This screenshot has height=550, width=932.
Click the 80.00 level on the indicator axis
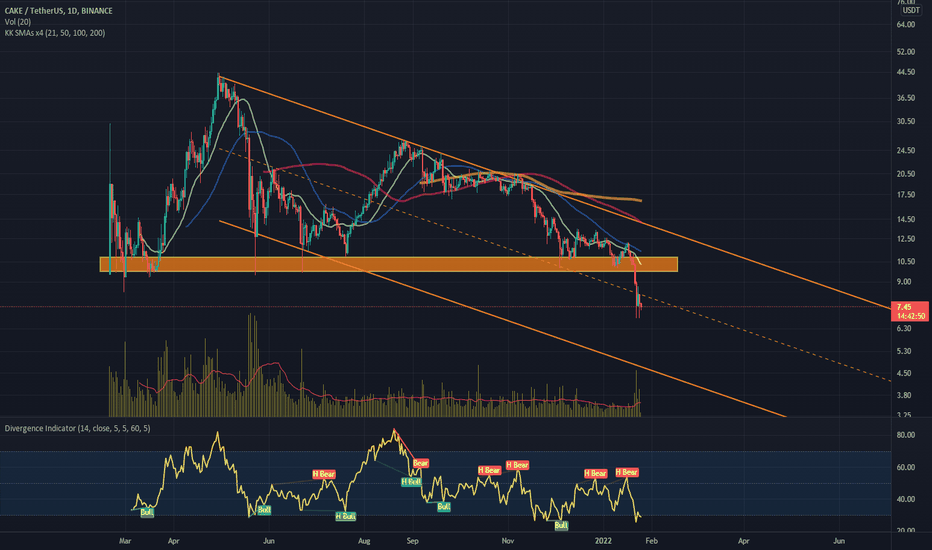point(906,435)
